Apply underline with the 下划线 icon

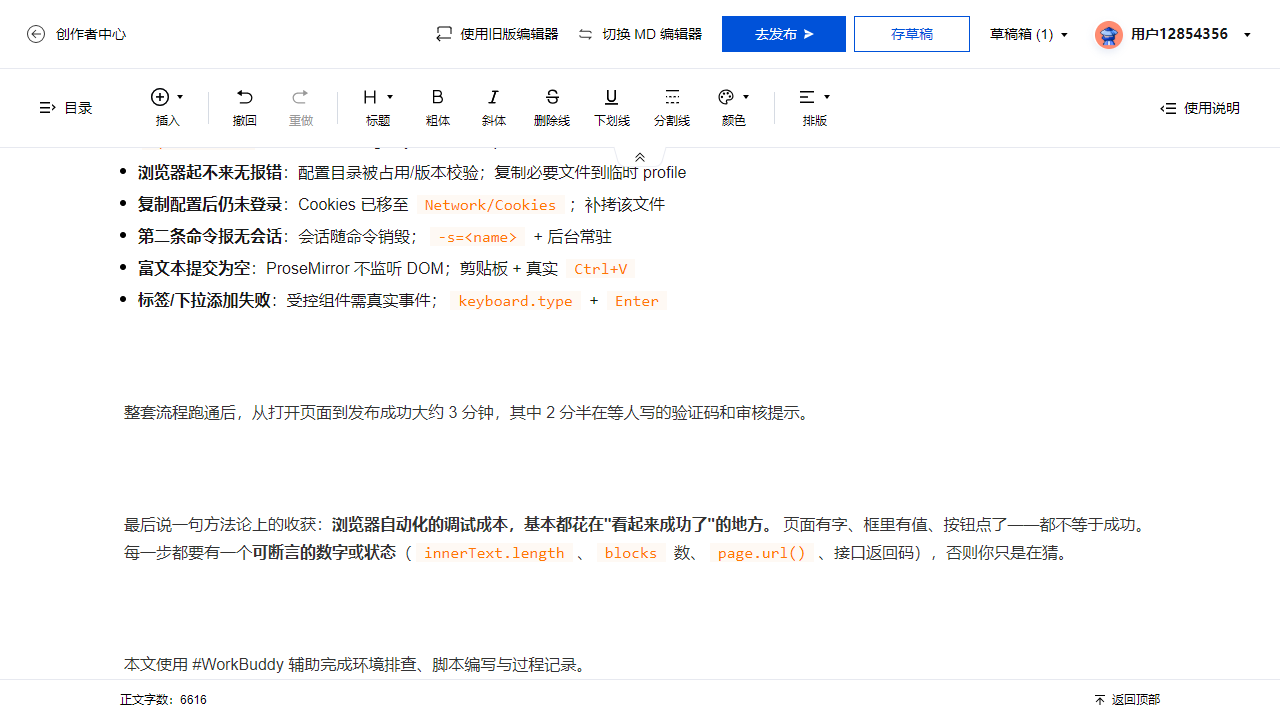coord(611,97)
